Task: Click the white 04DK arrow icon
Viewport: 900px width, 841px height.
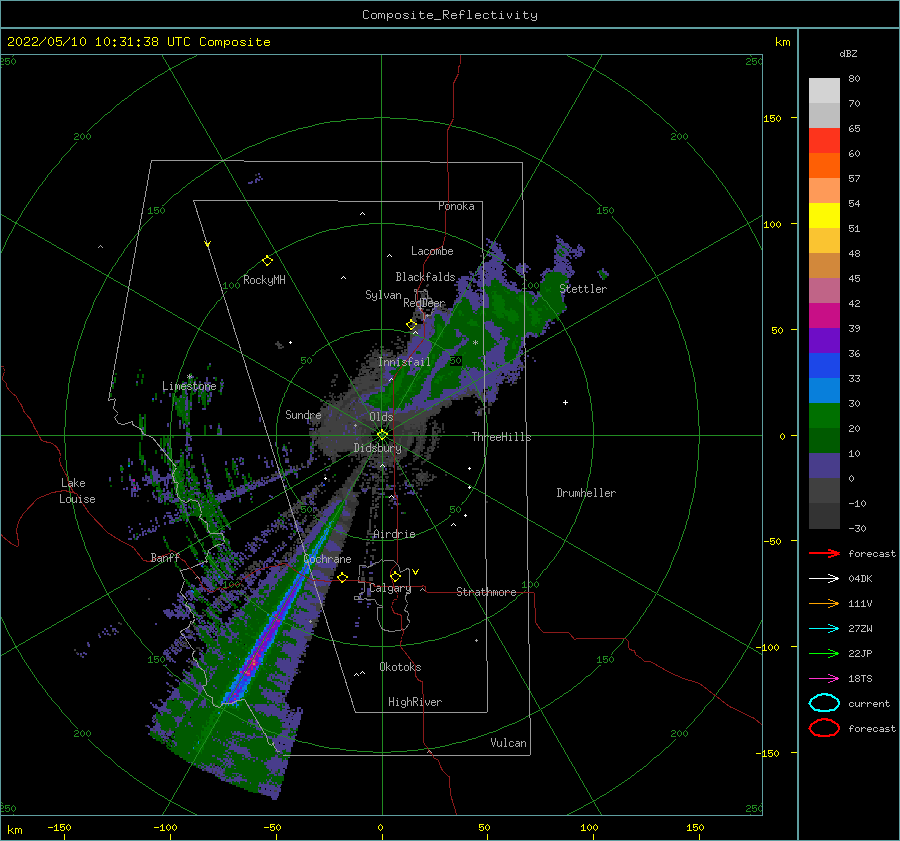Action: 824,578
